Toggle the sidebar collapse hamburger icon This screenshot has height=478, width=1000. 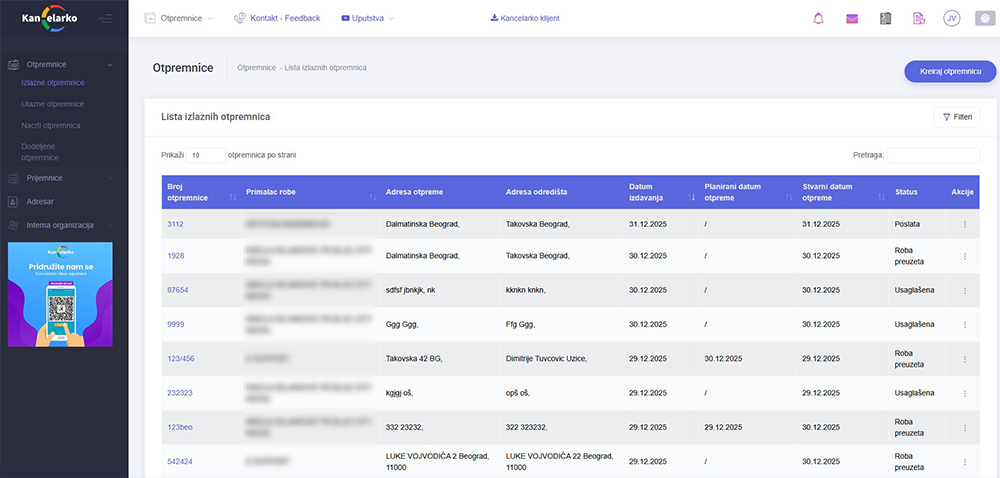(x=106, y=19)
